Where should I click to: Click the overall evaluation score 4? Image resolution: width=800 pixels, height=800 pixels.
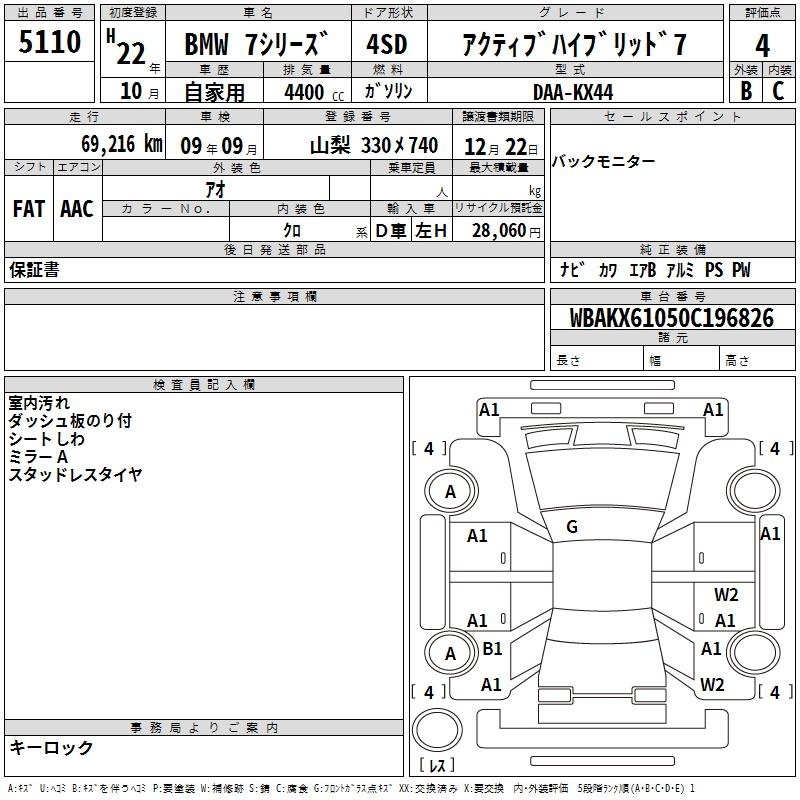click(763, 44)
